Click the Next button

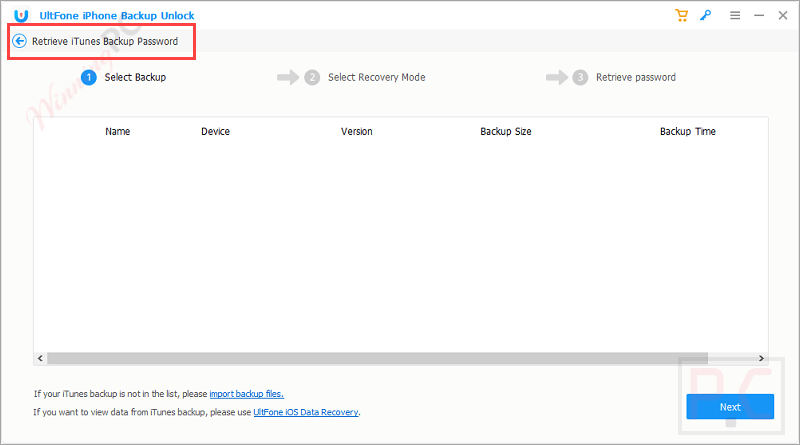click(730, 407)
